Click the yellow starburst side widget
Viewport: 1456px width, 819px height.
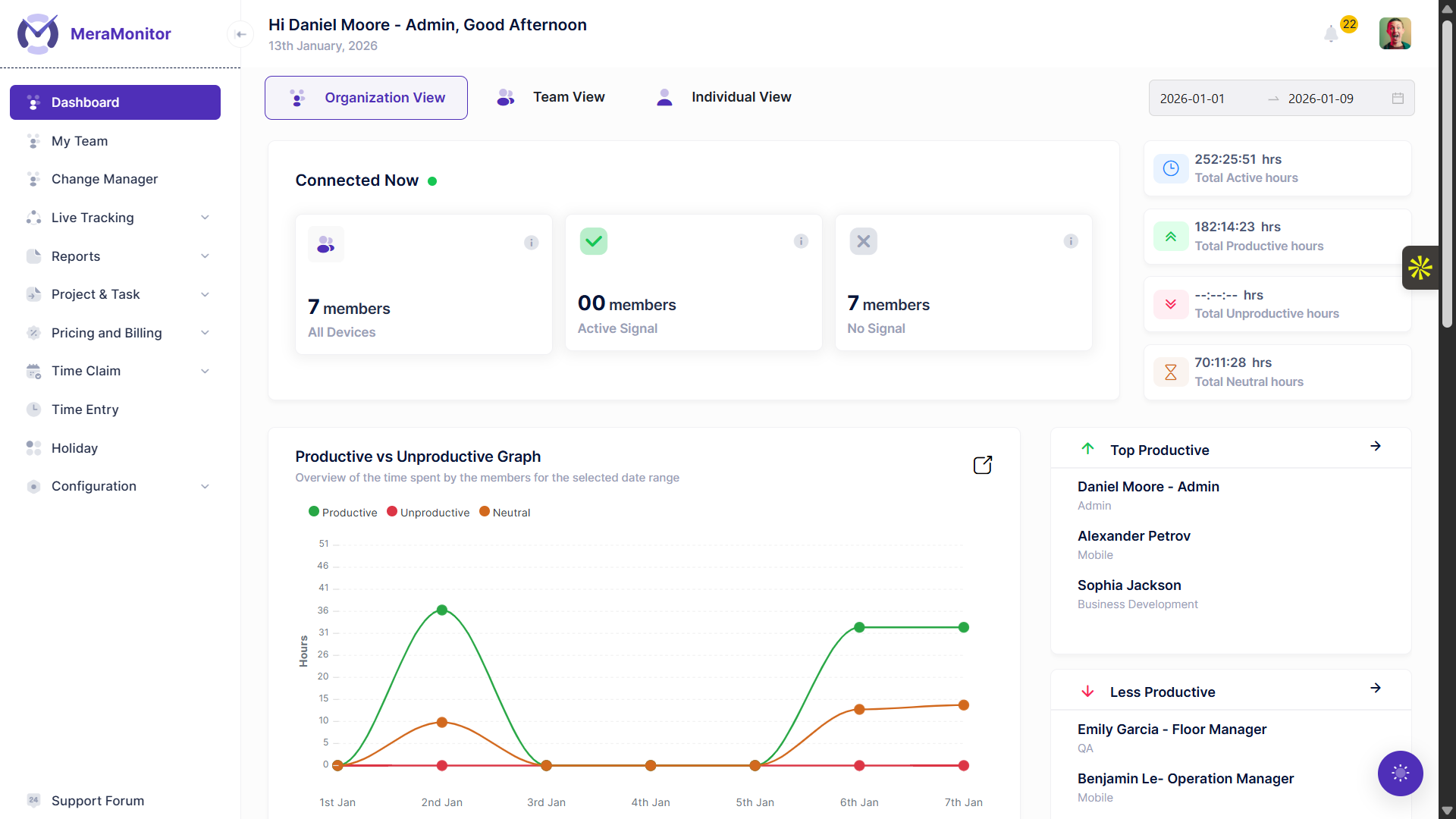click(x=1420, y=268)
